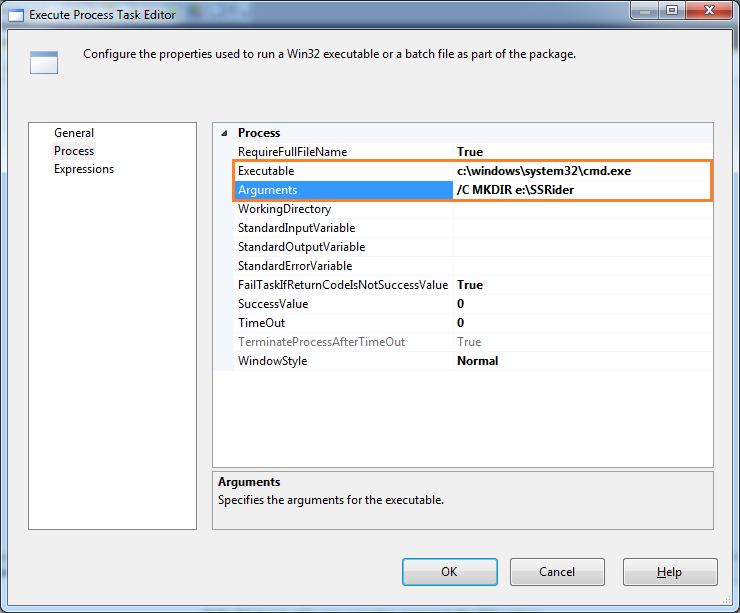The width and height of the screenshot is (740, 613).
Task: Edit the Executable path value
Action: coord(582,171)
